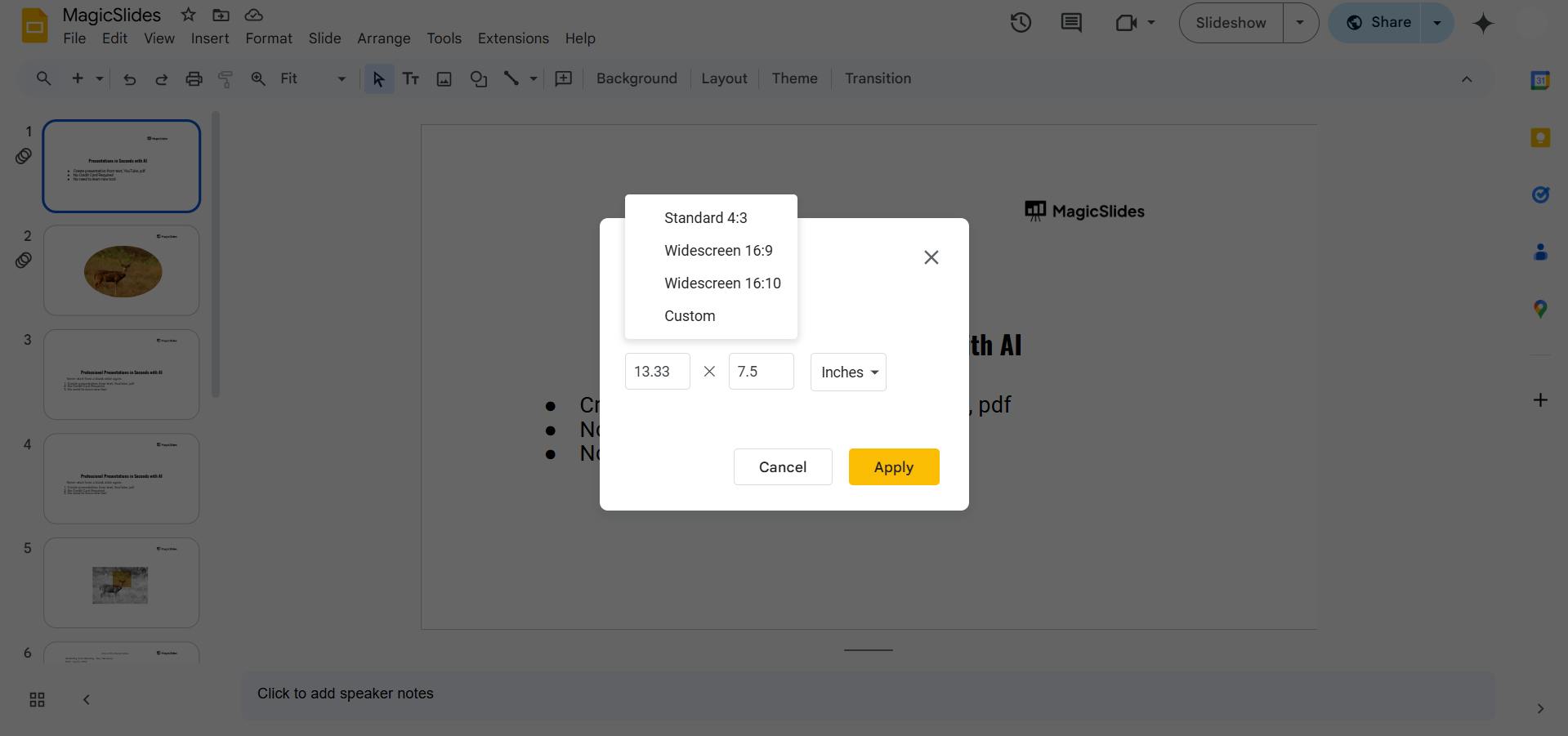This screenshot has width=1568, height=736.
Task: Redo the last action
Action: point(161,78)
